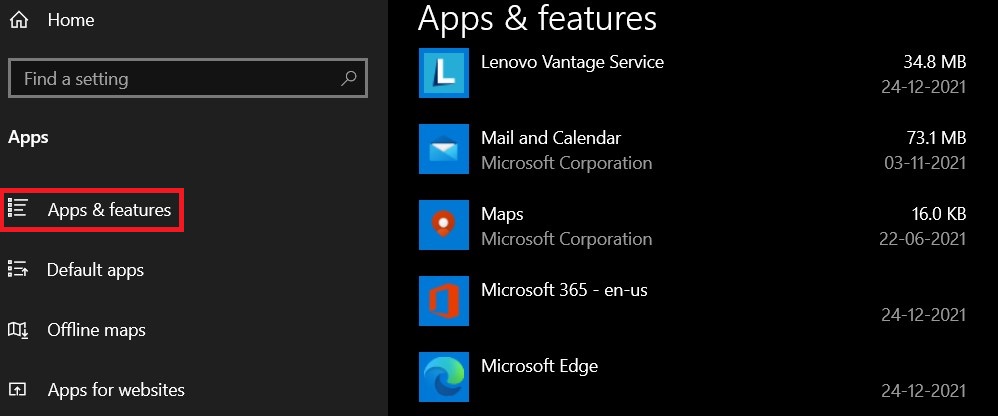Select the Mail and Calendar app name

pyautogui.click(x=551, y=138)
